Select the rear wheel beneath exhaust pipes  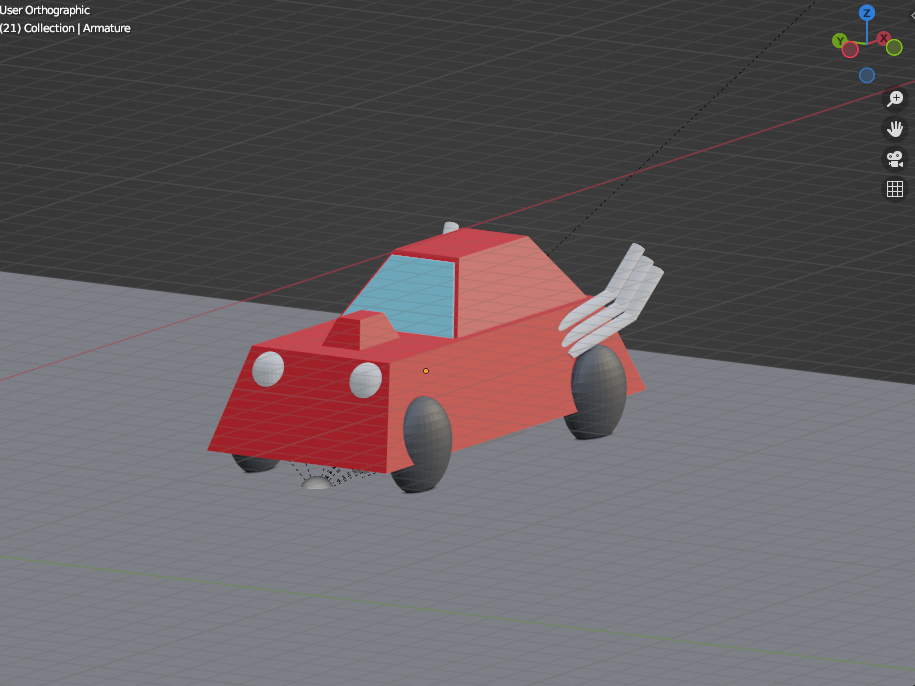click(x=598, y=392)
